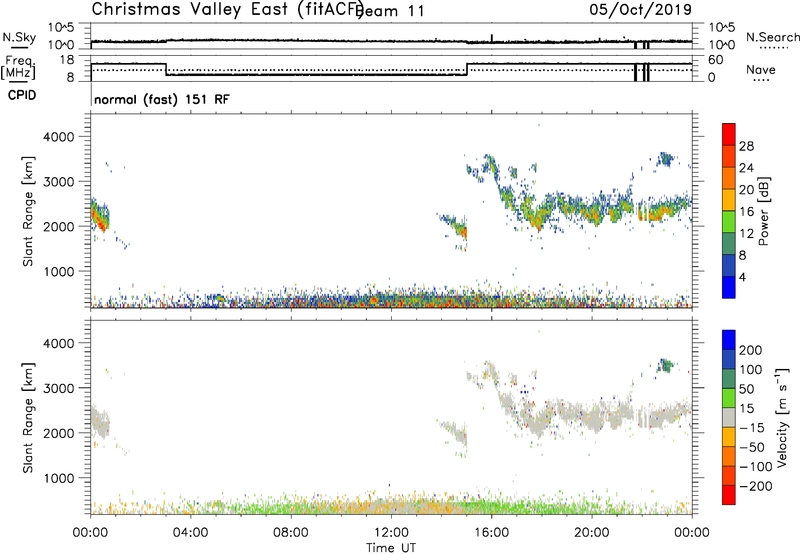Click the 'Nave' legend label
800x554 pixels.
coord(761,70)
